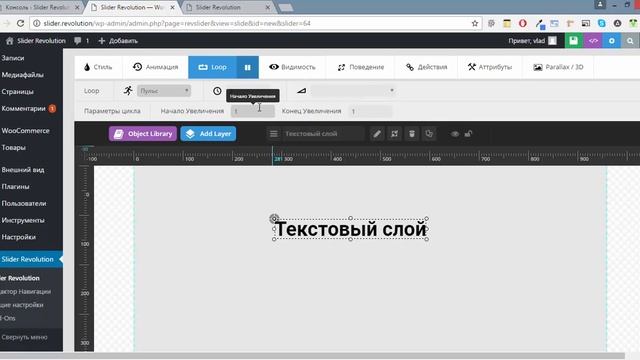
Task: Click the grey search preview icon
Action: tap(631, 40)
